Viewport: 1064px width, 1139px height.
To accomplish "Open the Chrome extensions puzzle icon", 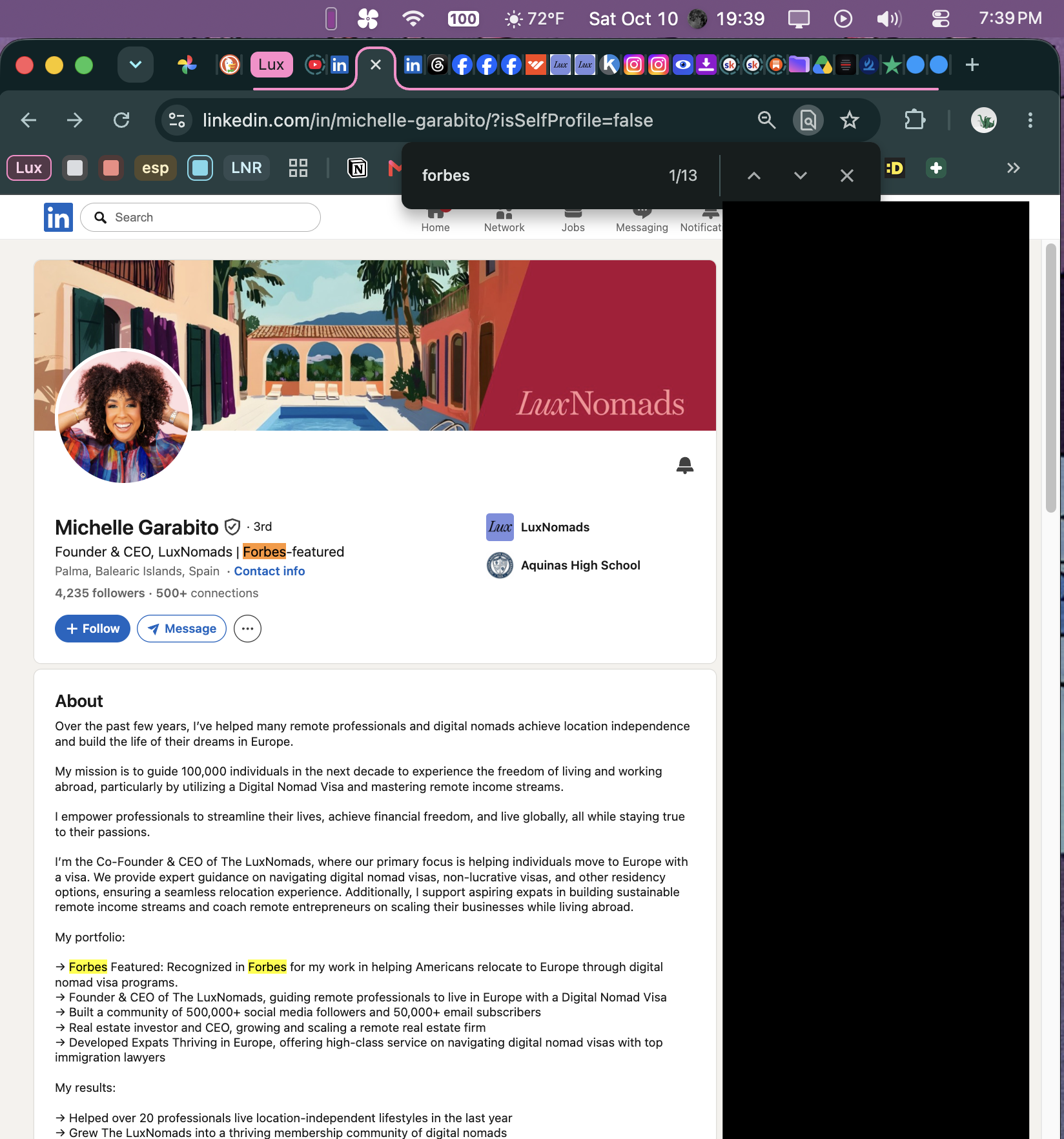I will (x=914, y=120).
